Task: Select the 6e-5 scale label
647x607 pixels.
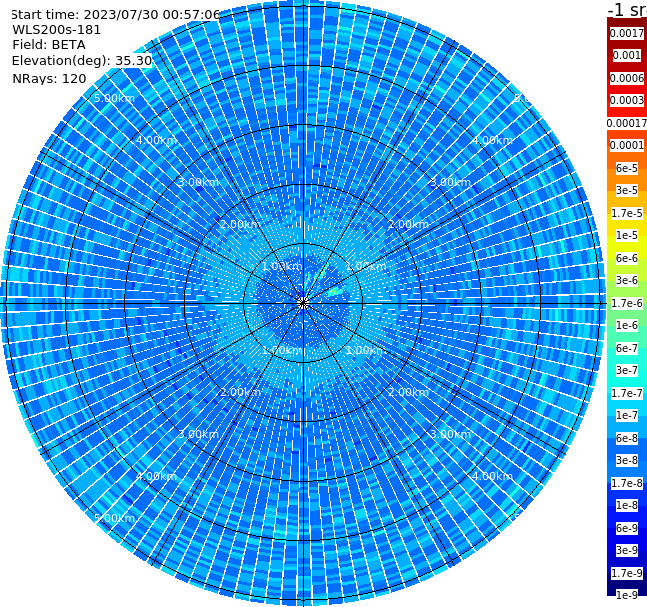Action: click(627, 168)
